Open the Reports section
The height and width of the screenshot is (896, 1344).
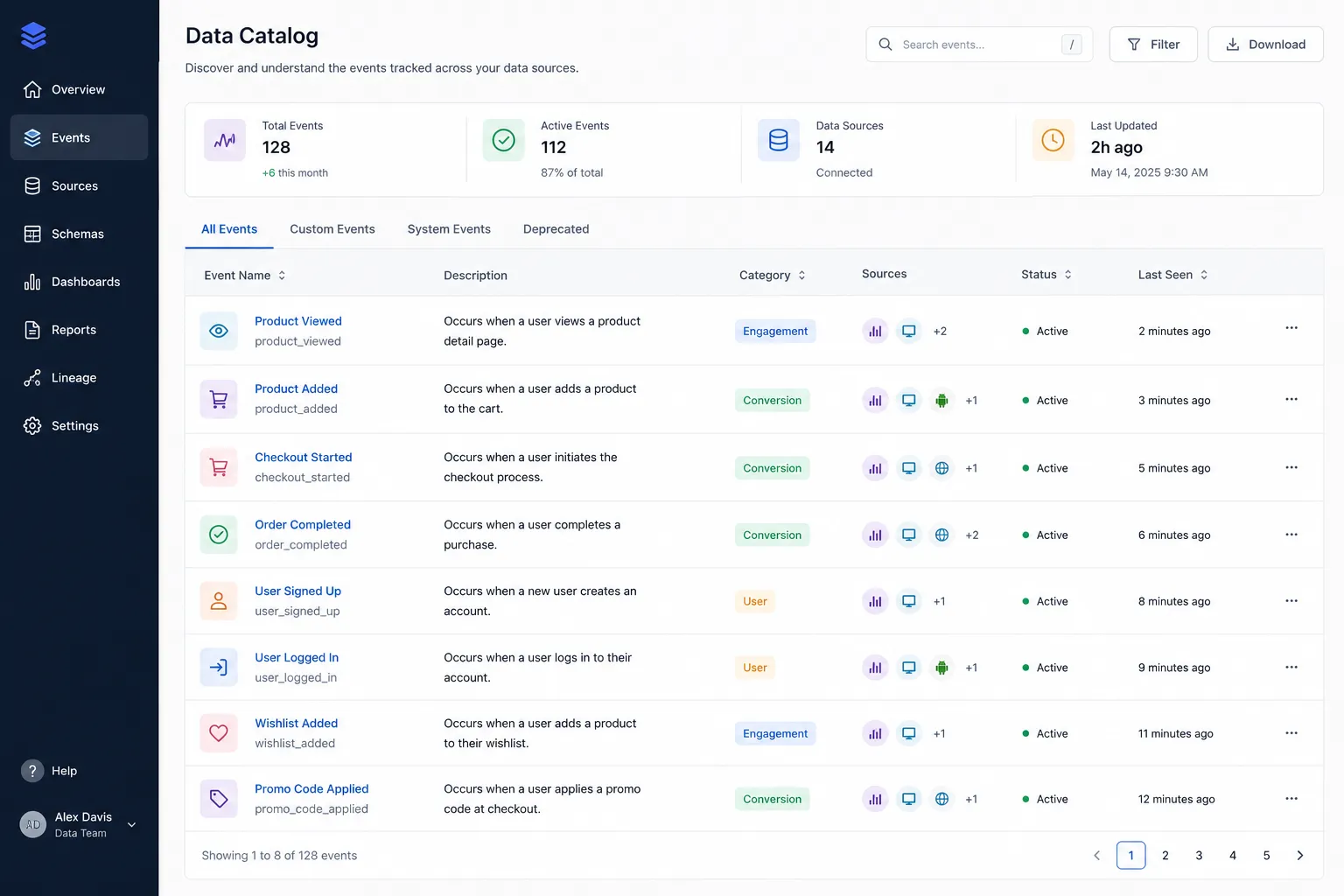point(79,330)
